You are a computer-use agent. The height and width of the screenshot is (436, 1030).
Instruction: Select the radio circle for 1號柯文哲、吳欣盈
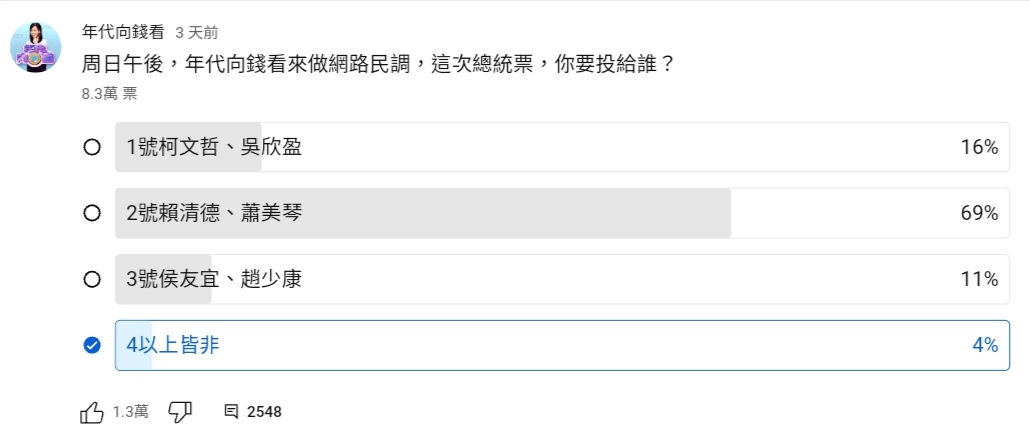click(x=92, y=148)
